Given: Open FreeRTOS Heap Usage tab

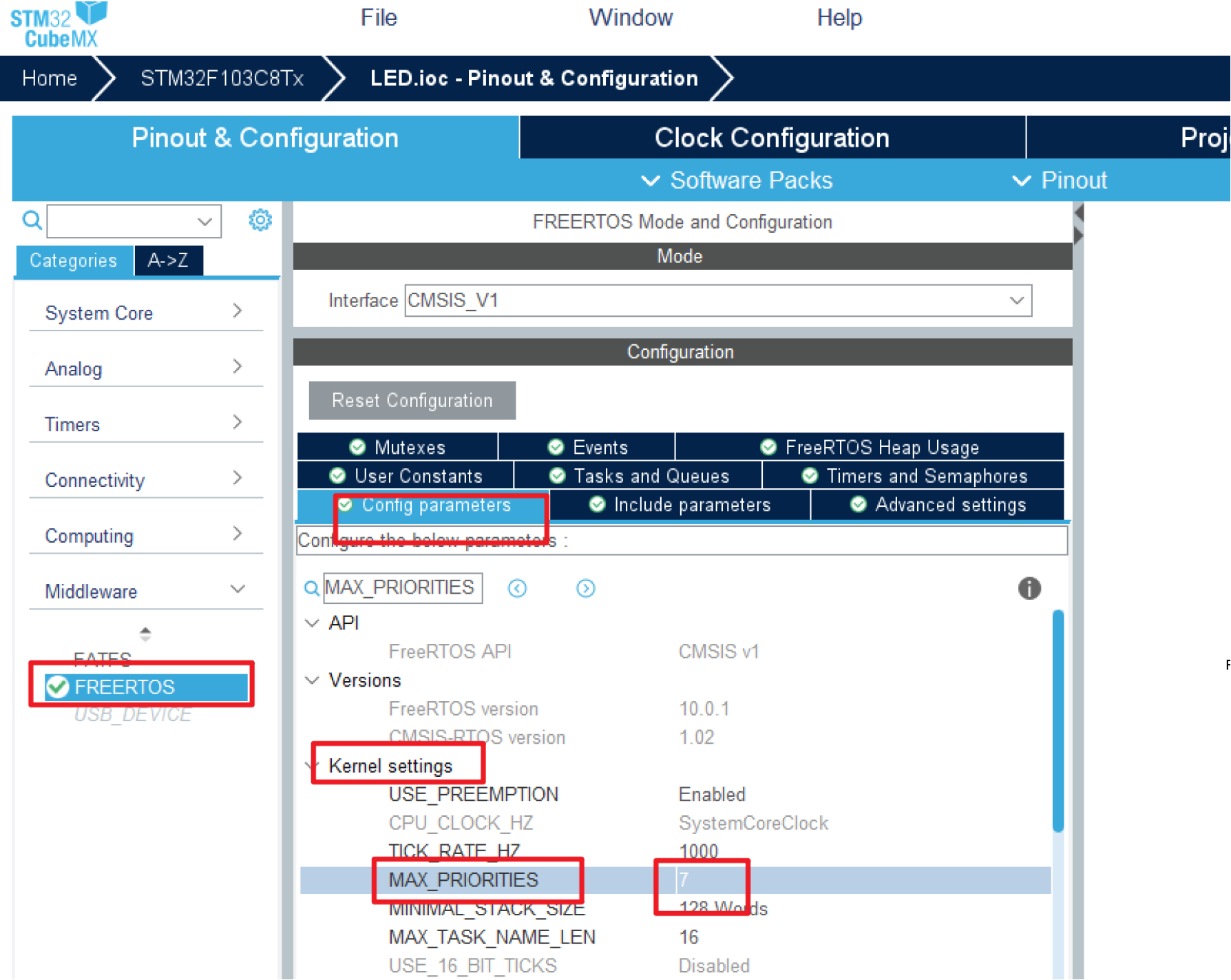Looking at the screenshot, I should (870, 447).
